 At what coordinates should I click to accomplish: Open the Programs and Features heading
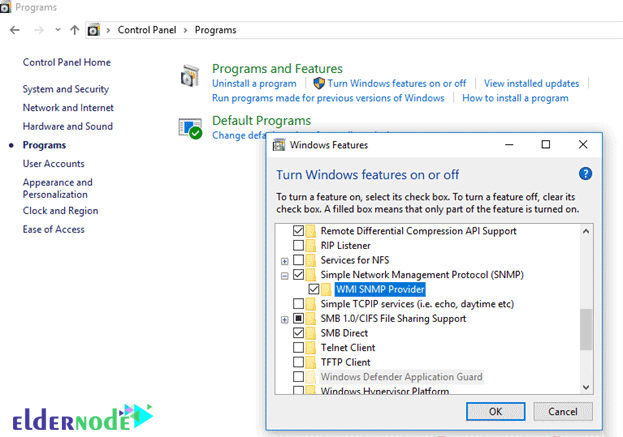coord(277,69)
